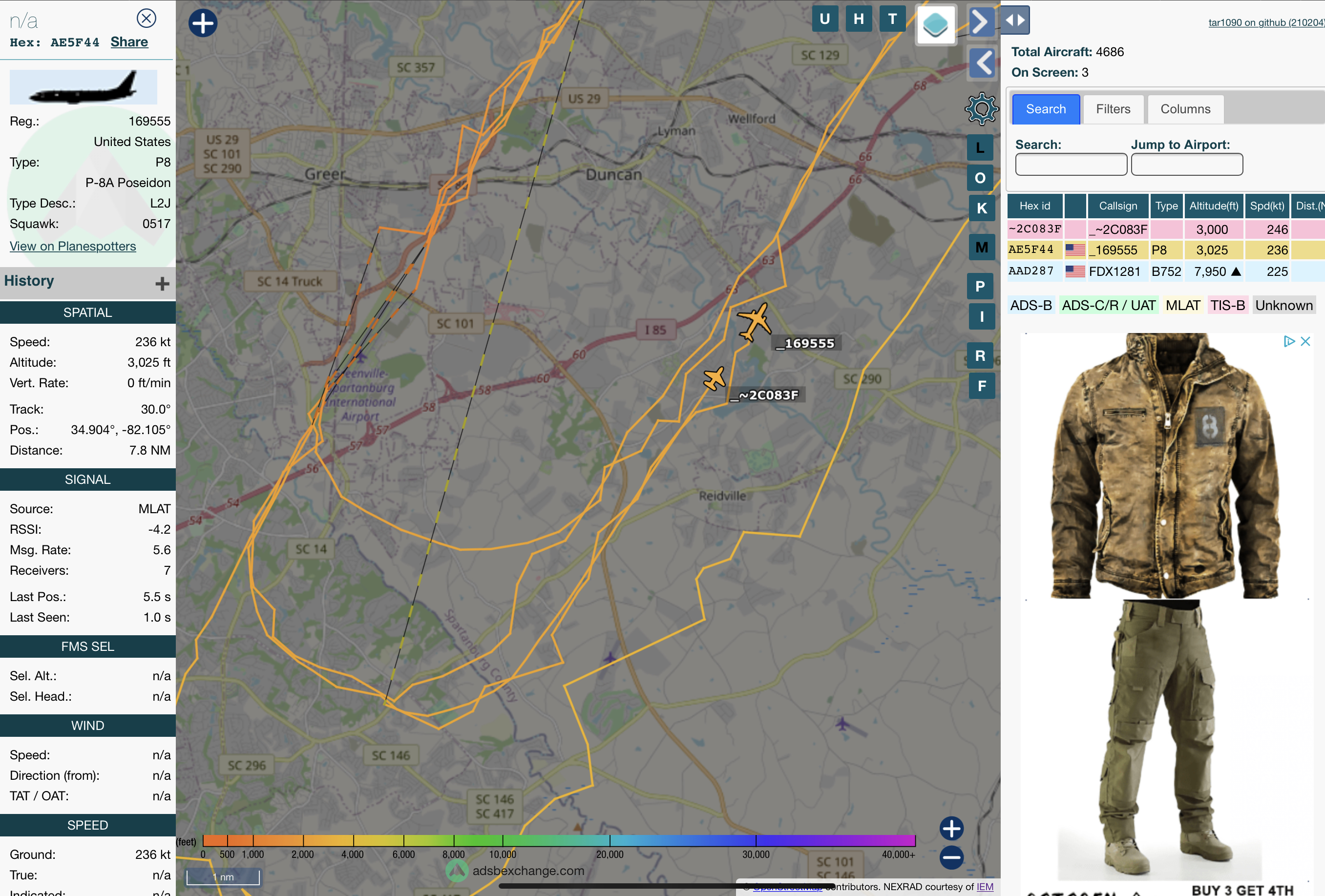Click the WIND section header

click(x=88, y=725)
